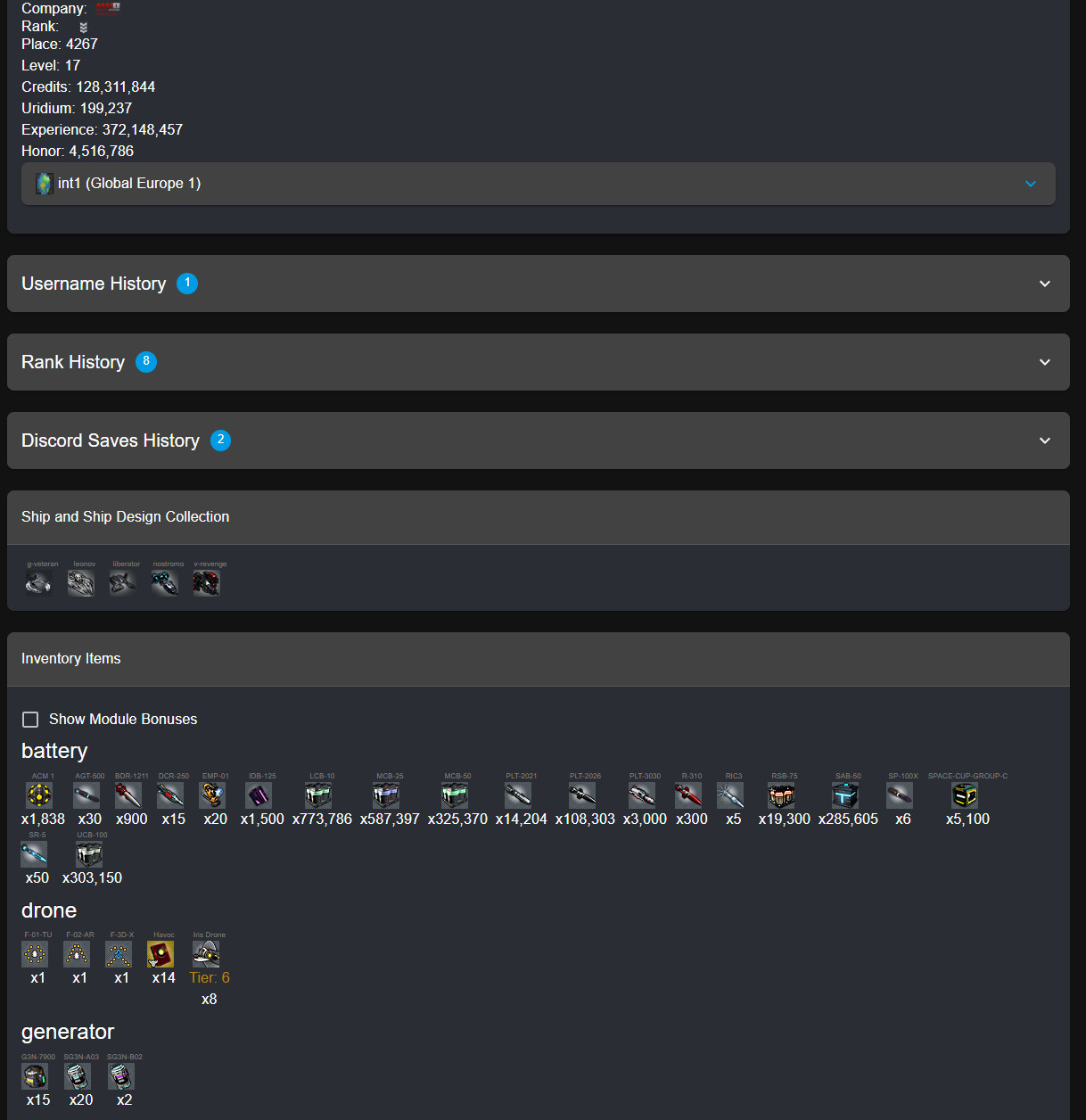Click the Username History count badge
The width and height of the screenshot is (1086, 1120).
[187, 284]
